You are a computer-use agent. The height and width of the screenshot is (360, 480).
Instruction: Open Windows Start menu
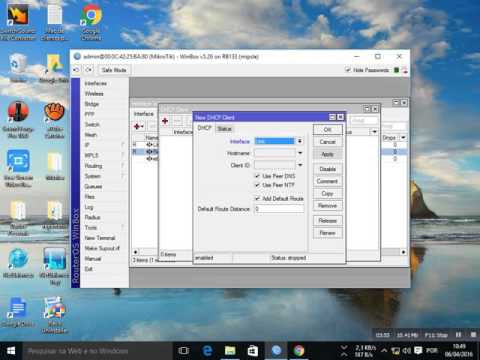coord(11,351)
